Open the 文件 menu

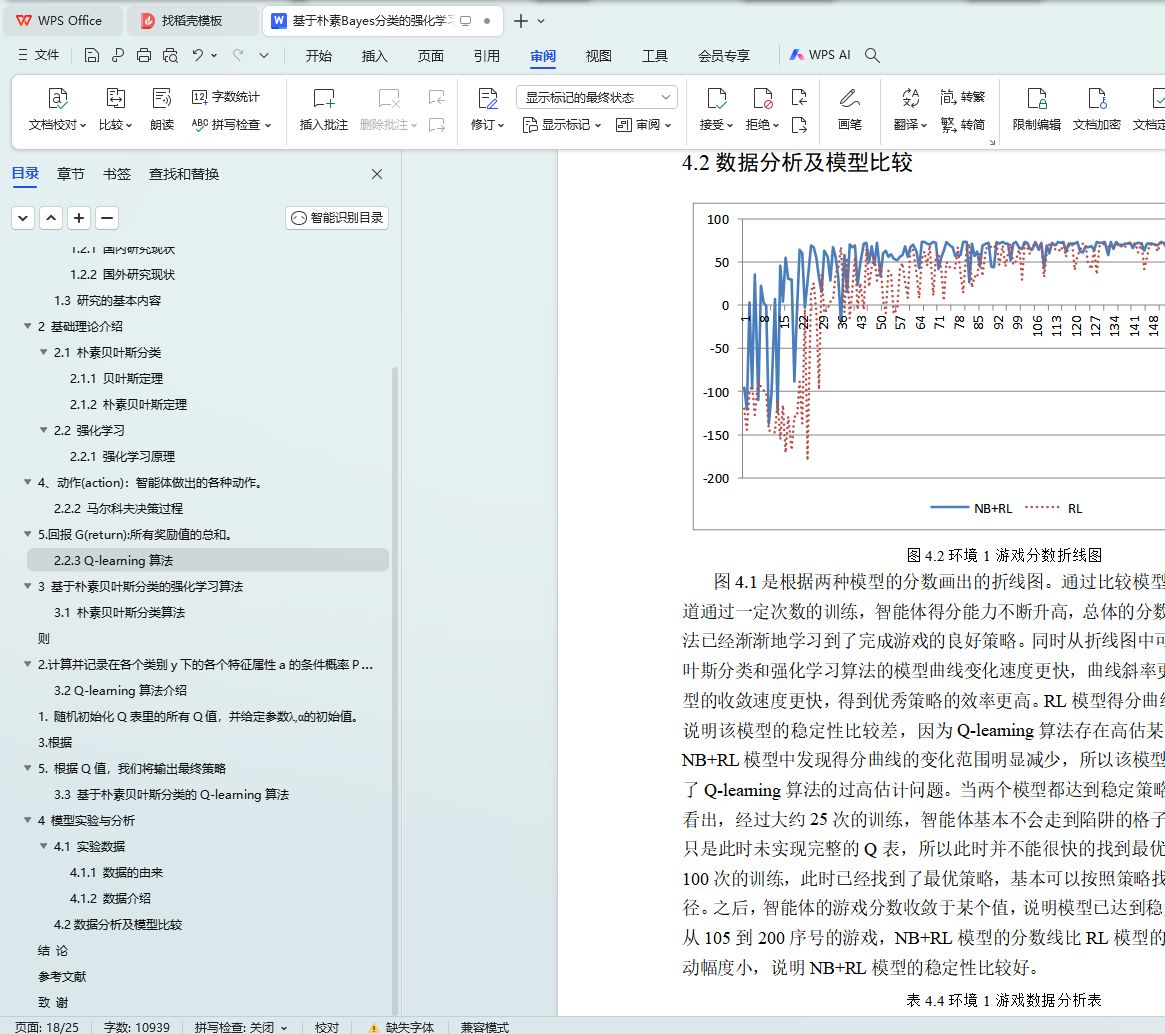click(x=39, y=55)
